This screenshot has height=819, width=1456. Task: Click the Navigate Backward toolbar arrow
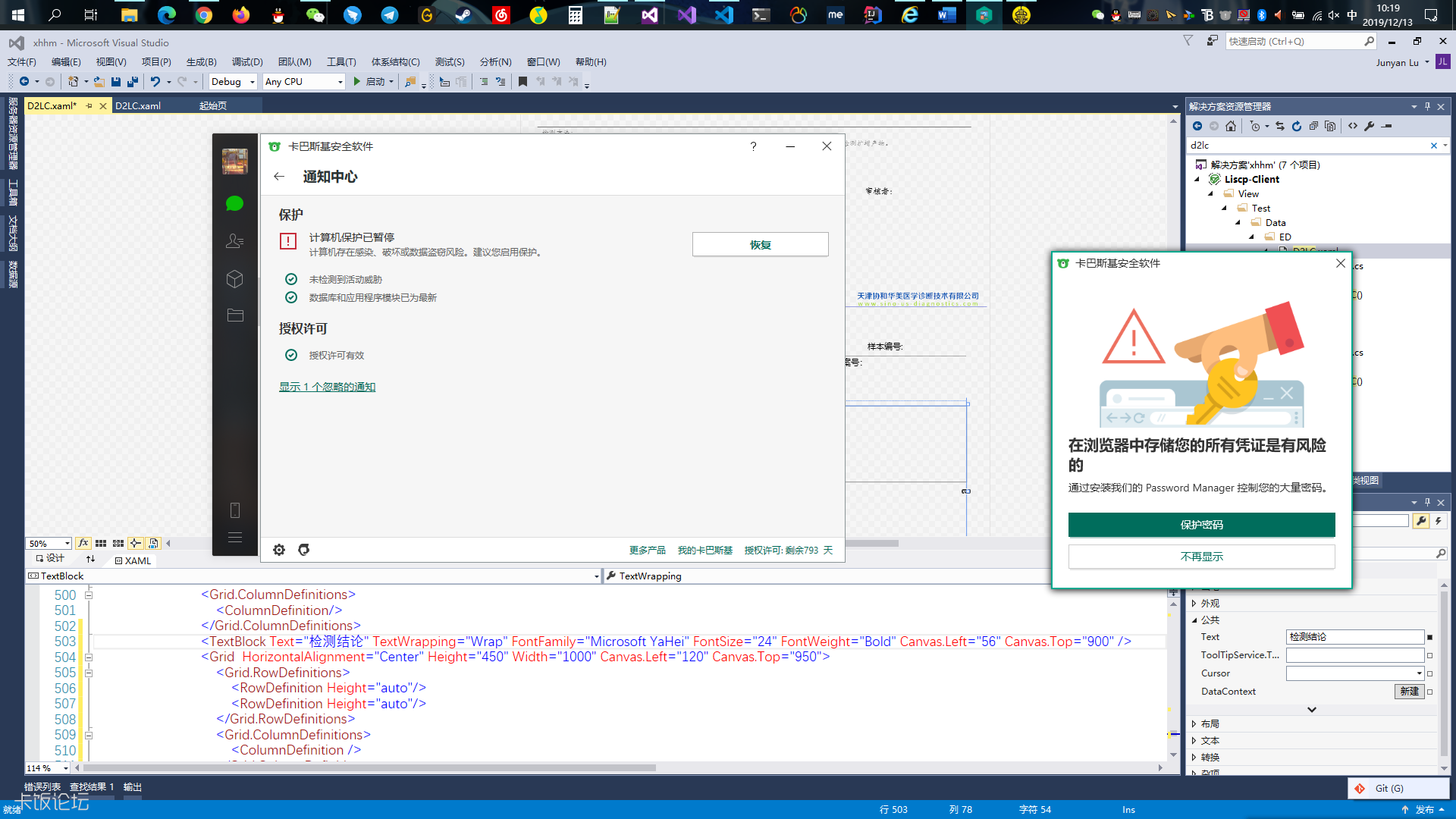pos(24,82)
